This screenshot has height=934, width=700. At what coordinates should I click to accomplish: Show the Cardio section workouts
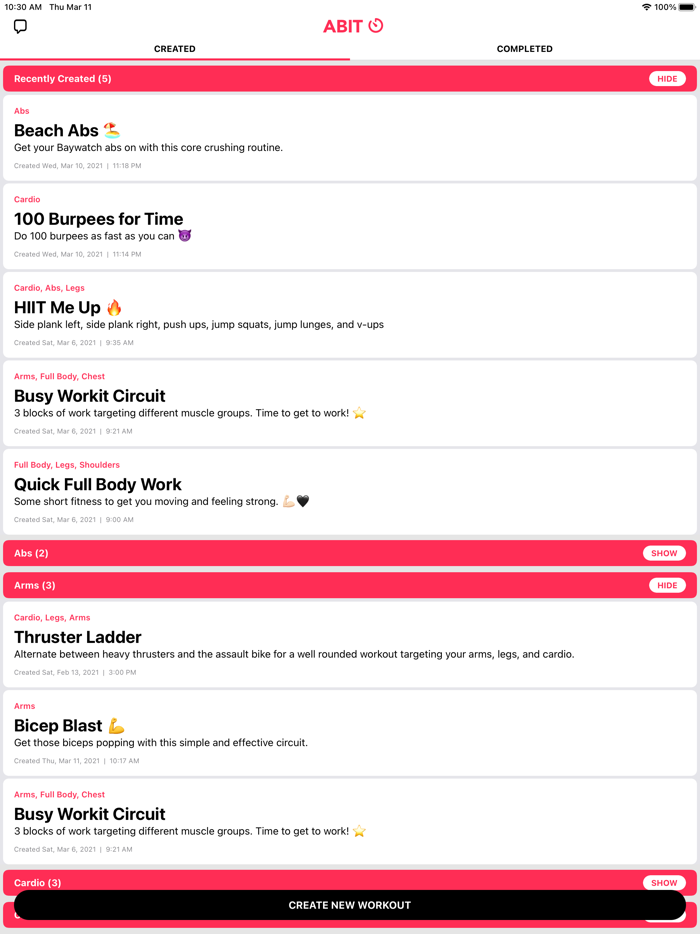[x=665, y=882]
